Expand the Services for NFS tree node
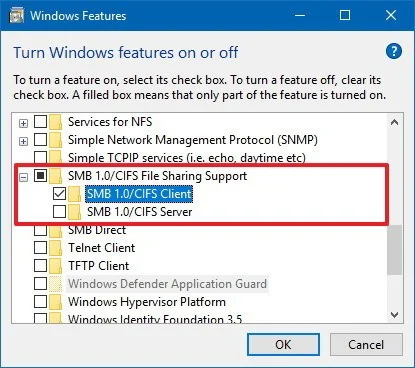The width and height of the screenshot is (415, 368). (x=23, y=123)
